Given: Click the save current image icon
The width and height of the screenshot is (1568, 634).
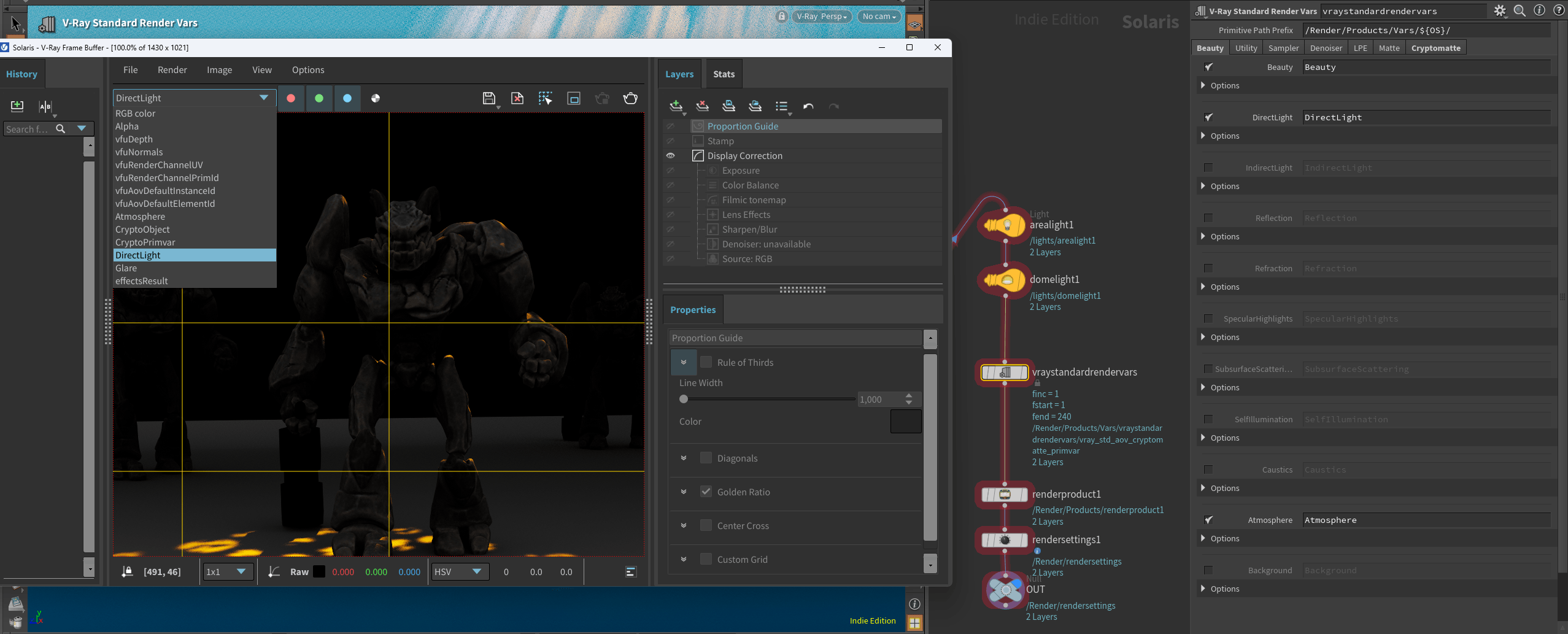Looking at the screenshot, I should click(489, 98).
